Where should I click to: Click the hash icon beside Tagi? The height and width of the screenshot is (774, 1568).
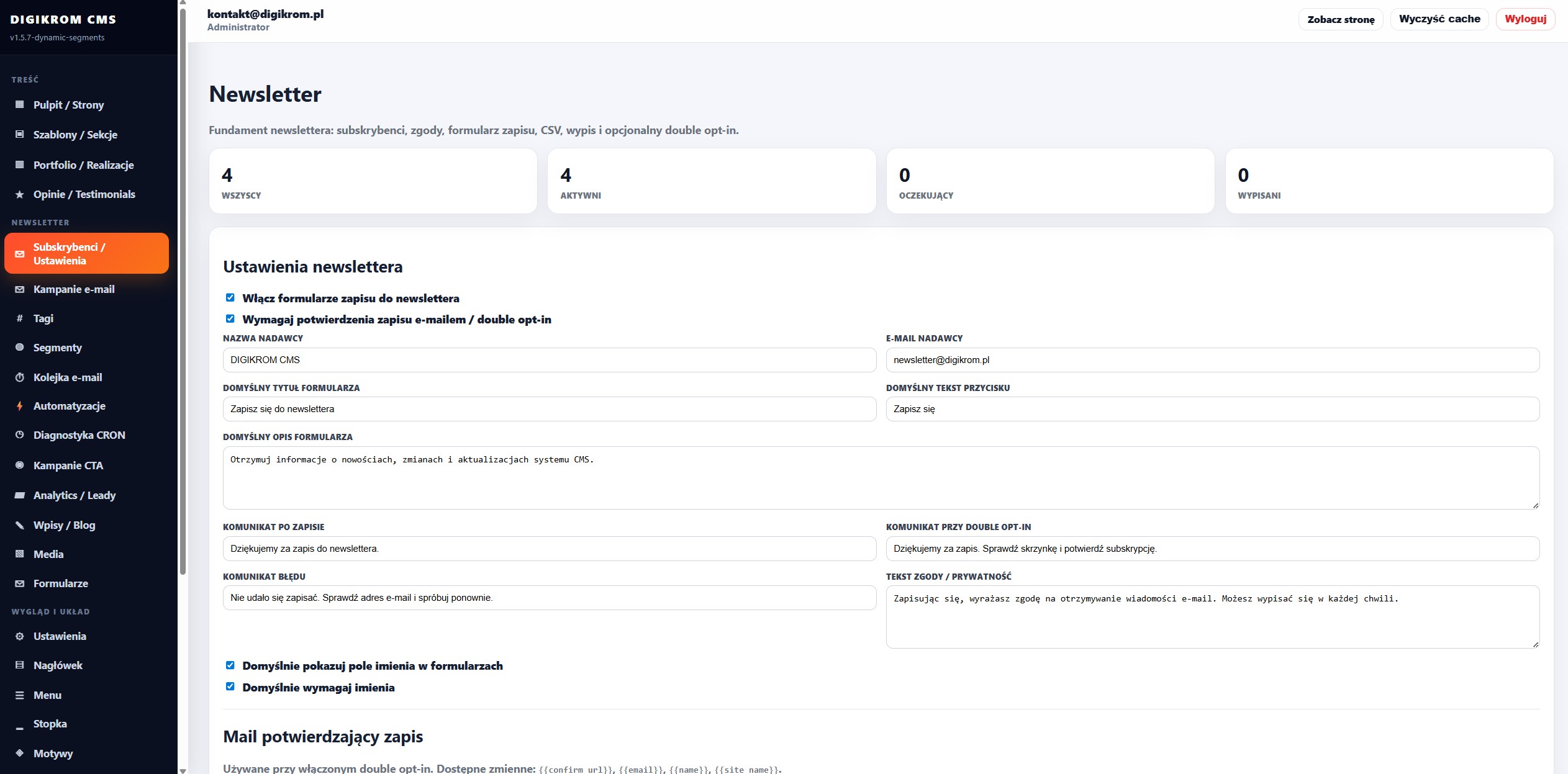[20, 318]
